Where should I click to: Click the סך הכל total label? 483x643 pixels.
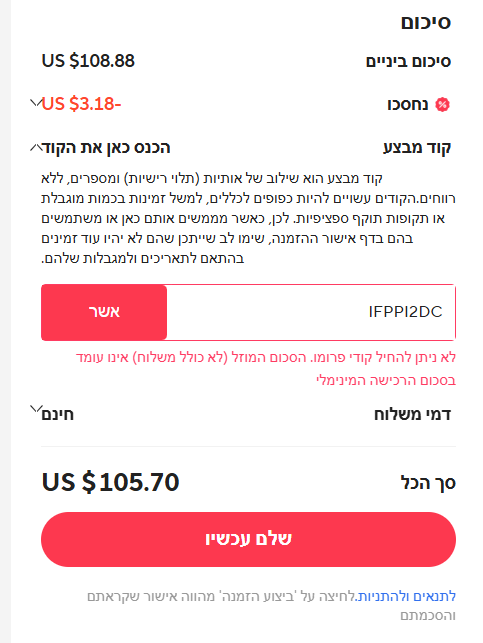pos(428,483)
